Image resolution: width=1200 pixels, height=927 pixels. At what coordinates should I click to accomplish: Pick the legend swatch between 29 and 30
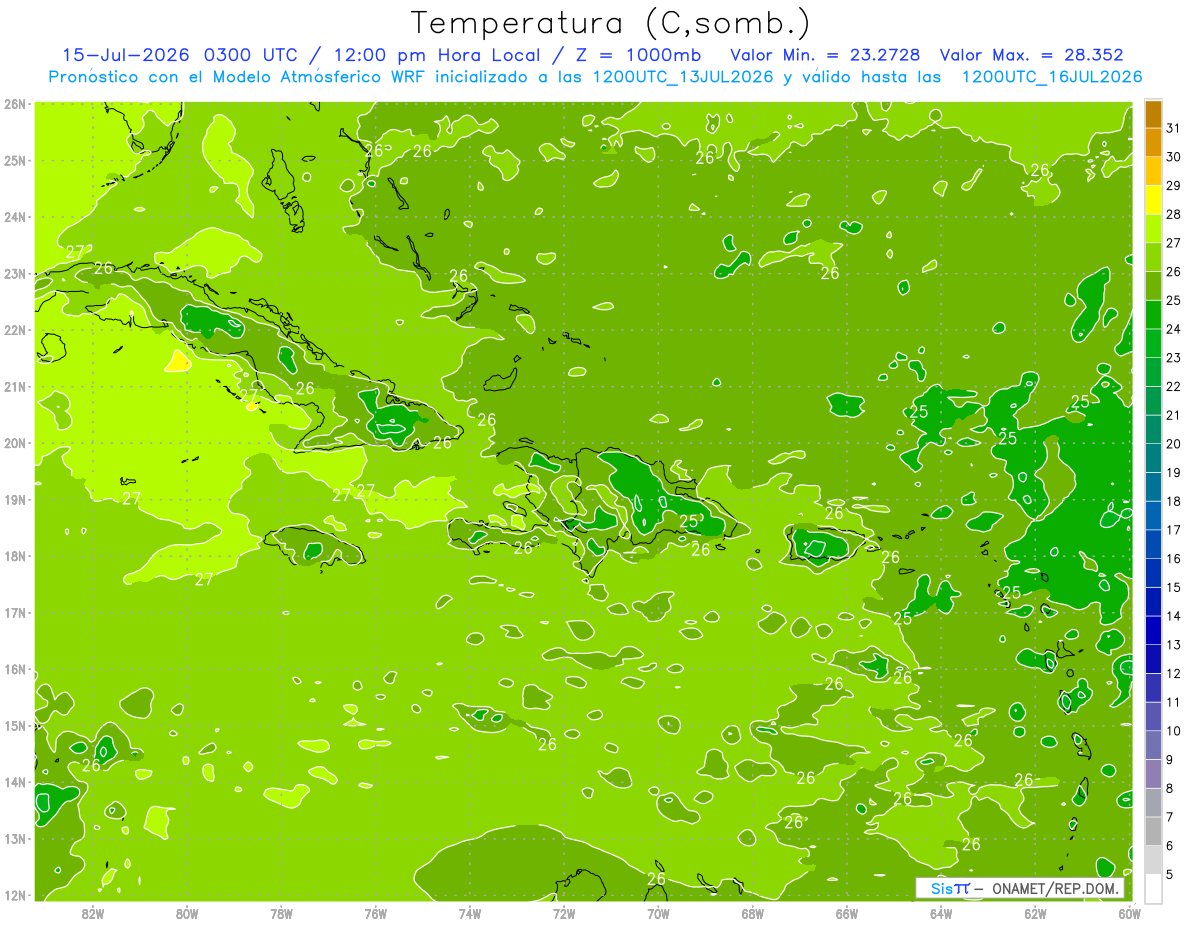point(1153,172)
